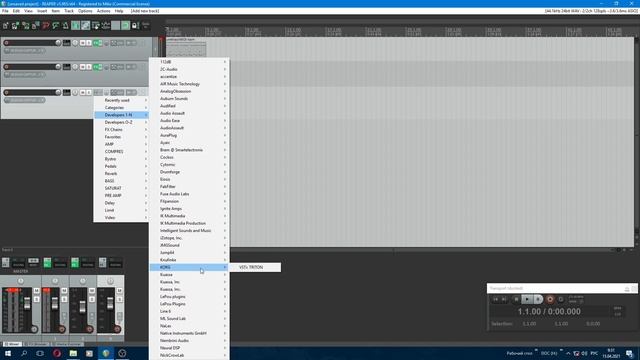Expand the Categories submenu
Screen dimensions: 640x360
pos(121,107)
